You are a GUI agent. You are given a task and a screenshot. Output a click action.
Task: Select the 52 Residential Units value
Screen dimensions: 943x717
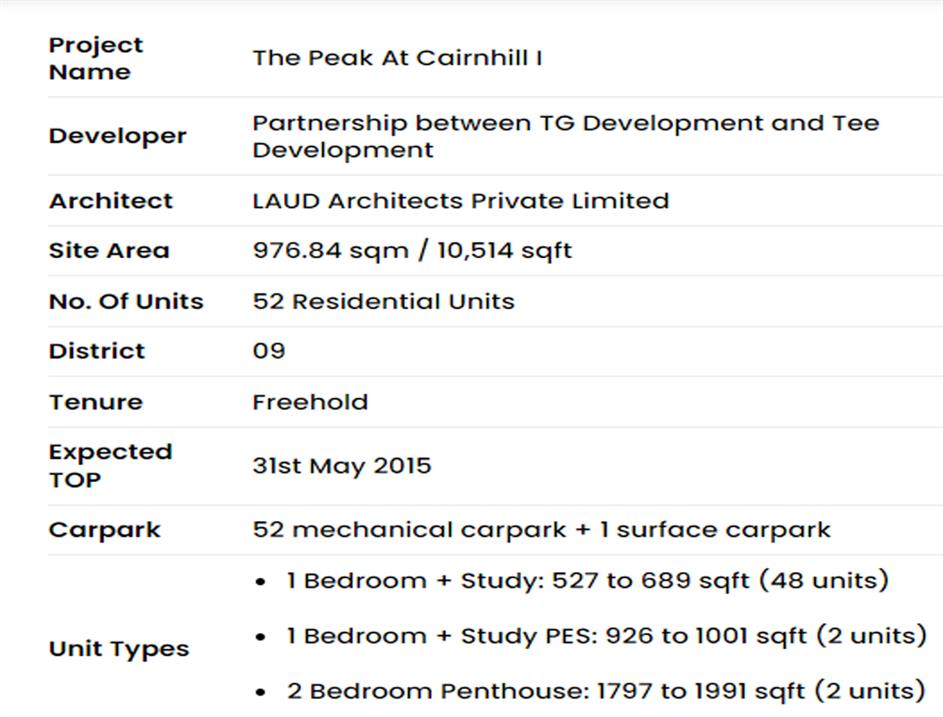pos(383,302)
